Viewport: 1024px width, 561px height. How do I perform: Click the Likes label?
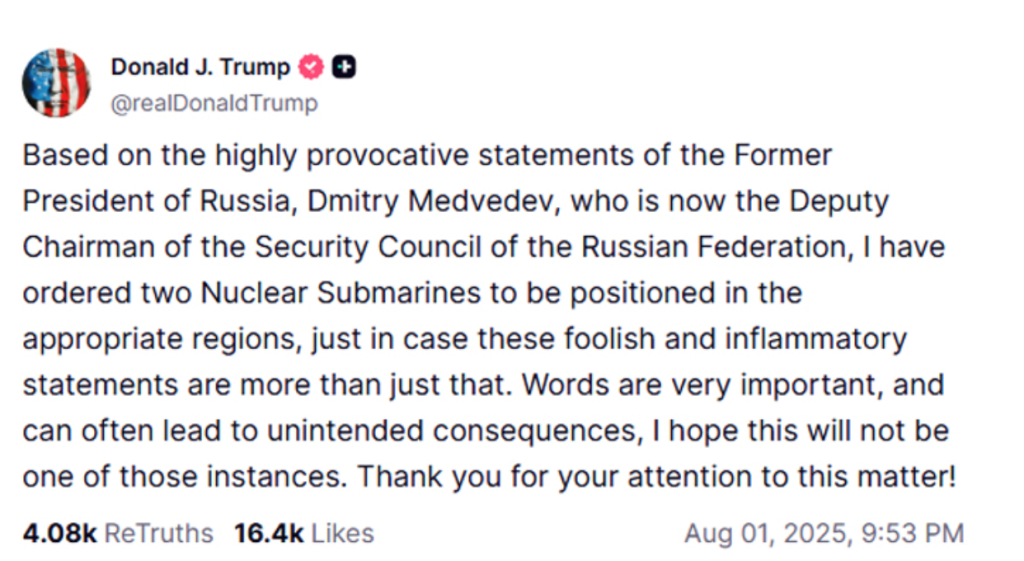point(342,534)
